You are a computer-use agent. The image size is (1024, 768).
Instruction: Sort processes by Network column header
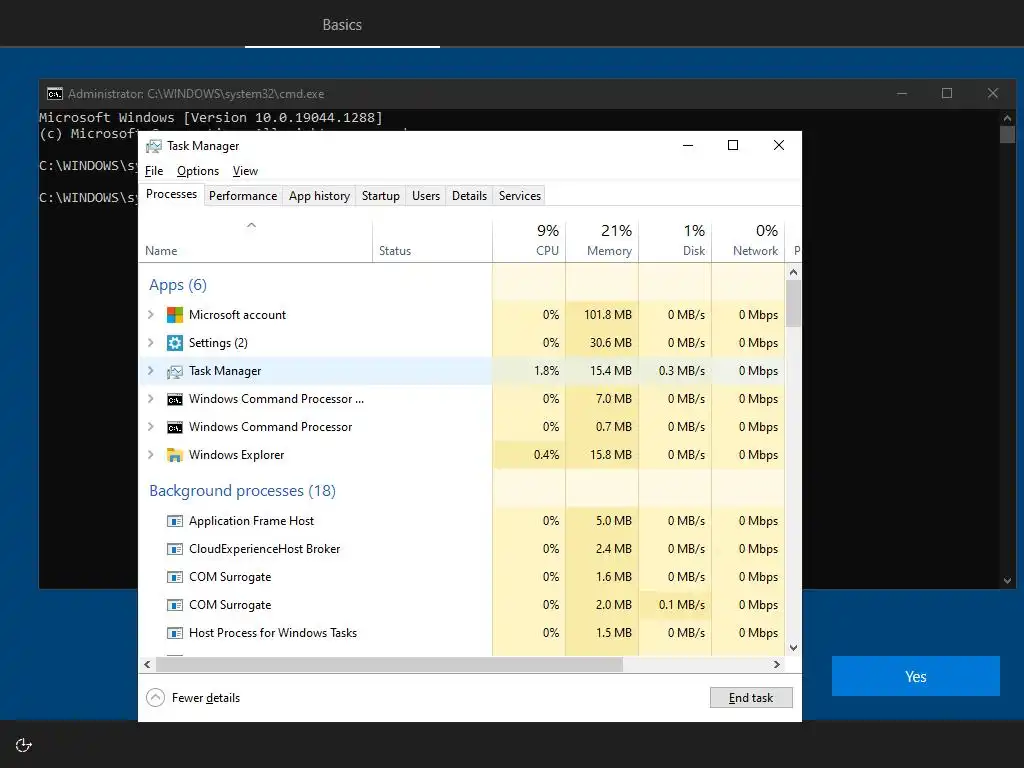point(748,240)
